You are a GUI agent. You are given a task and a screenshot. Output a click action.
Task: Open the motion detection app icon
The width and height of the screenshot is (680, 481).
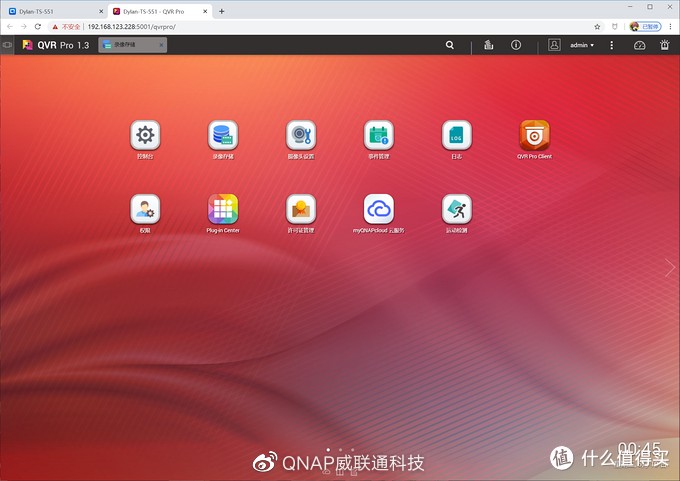[457, 209]
